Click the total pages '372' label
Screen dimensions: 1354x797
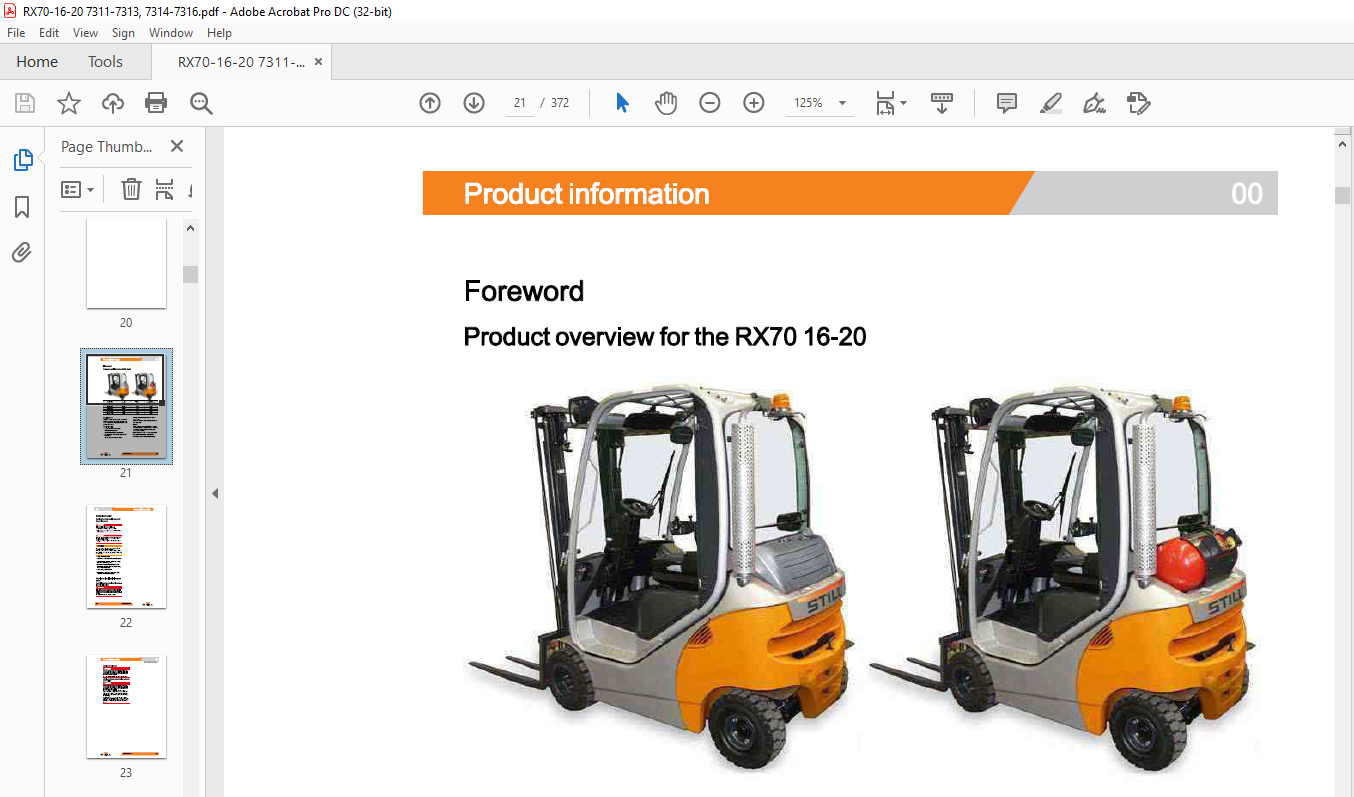(x=560, y=103)
